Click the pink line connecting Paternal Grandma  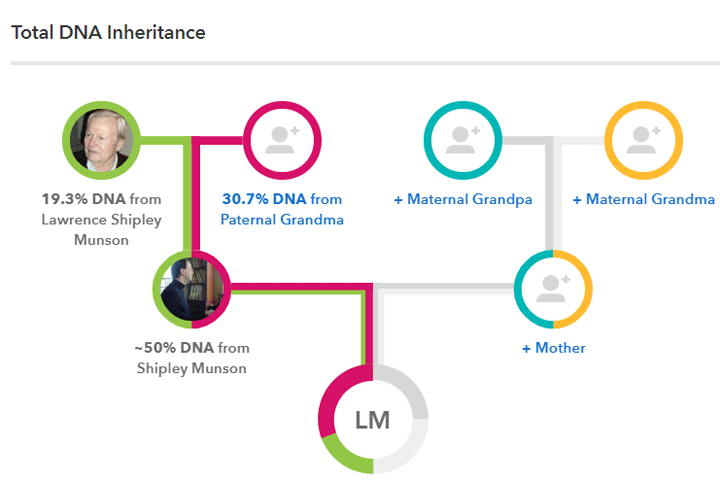pos(217,140)
